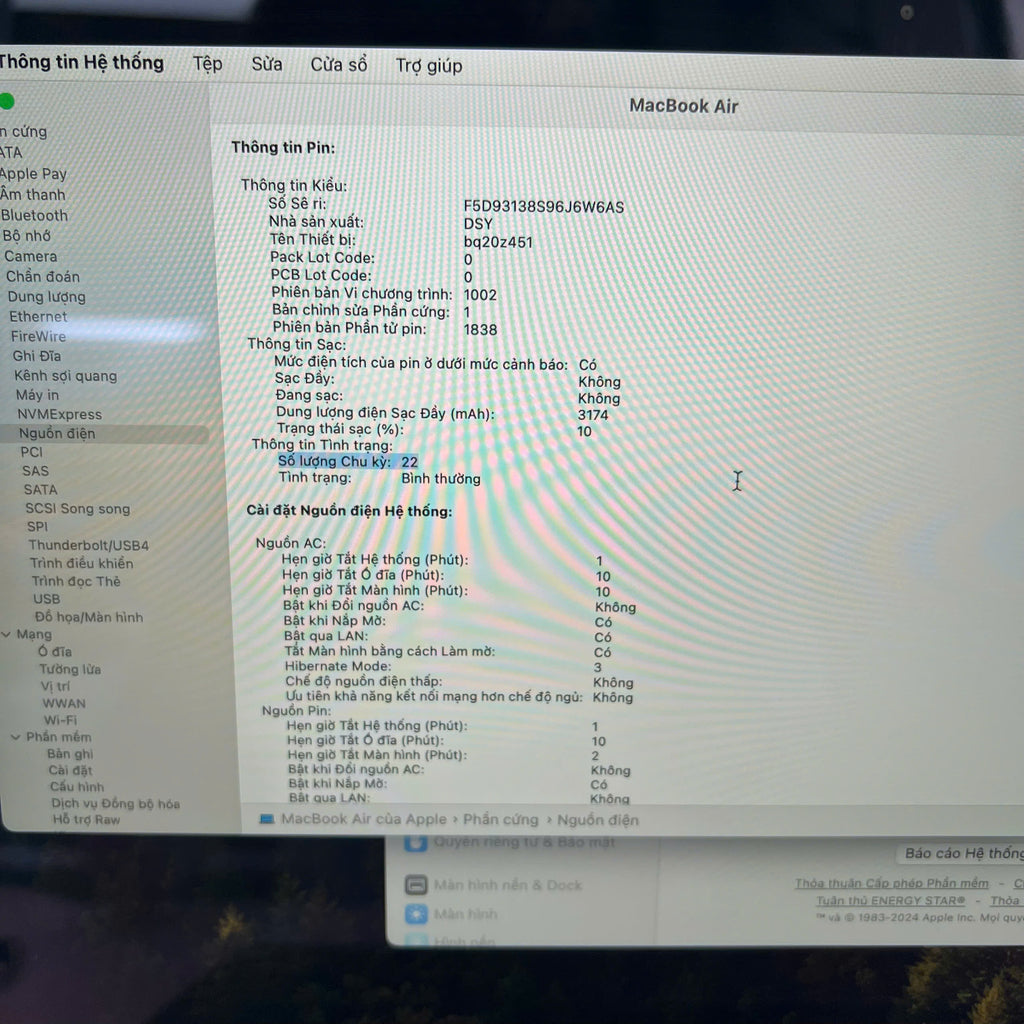Image resolution: width=1024 pixels, height=1024 pixels.
Task: Click serial number F5D93138S96J6W6AS
Action: [x=544, y=207]
